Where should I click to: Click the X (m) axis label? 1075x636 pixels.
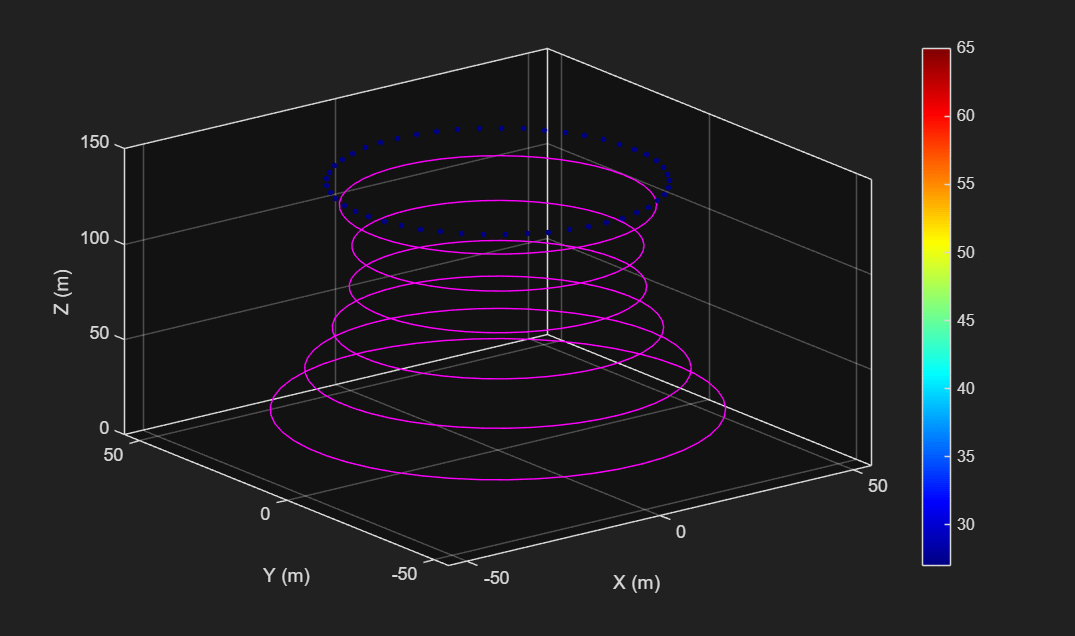click(636, 582)
